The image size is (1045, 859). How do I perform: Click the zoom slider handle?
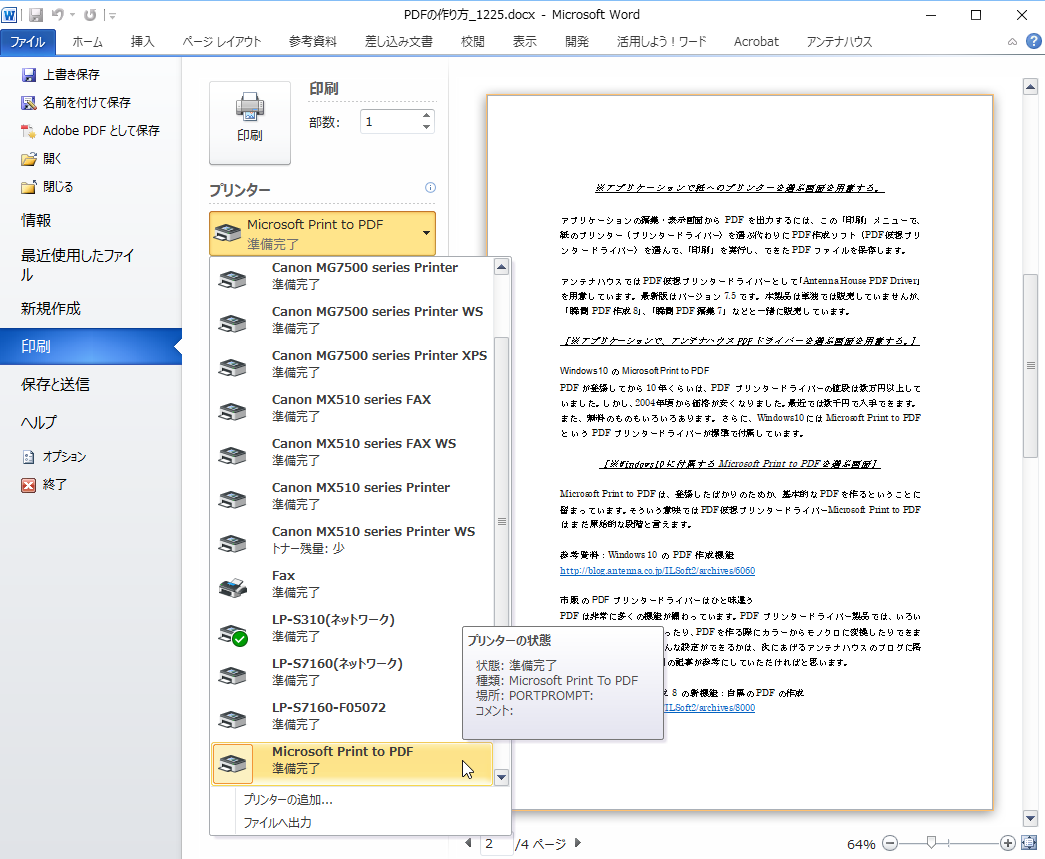[932, 843]
